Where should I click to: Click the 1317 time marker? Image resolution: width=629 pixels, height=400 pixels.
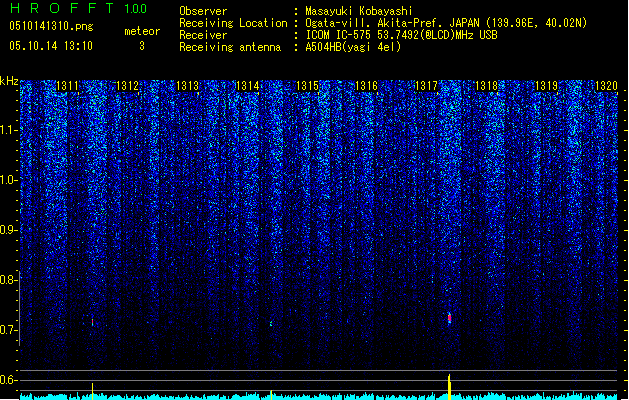coord(426,85)
